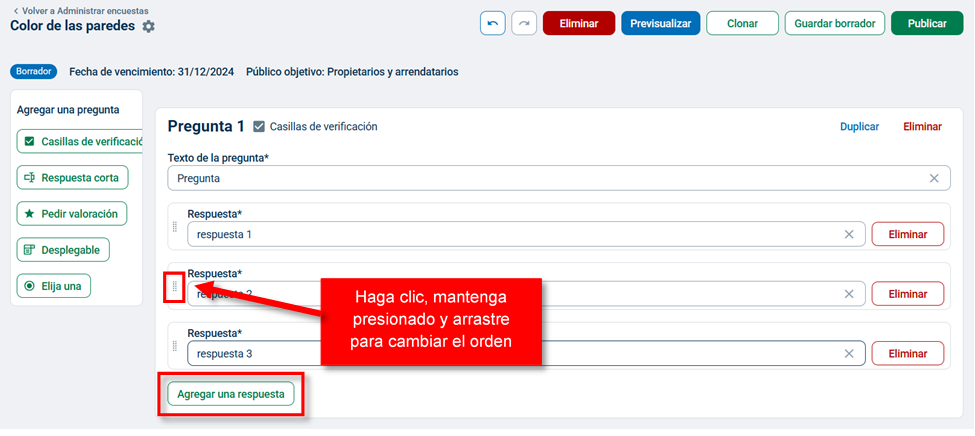The height and width of the screenshot is (436, 975).
Task: Click the respuesta 1 input field
Action: pos(526,234)
